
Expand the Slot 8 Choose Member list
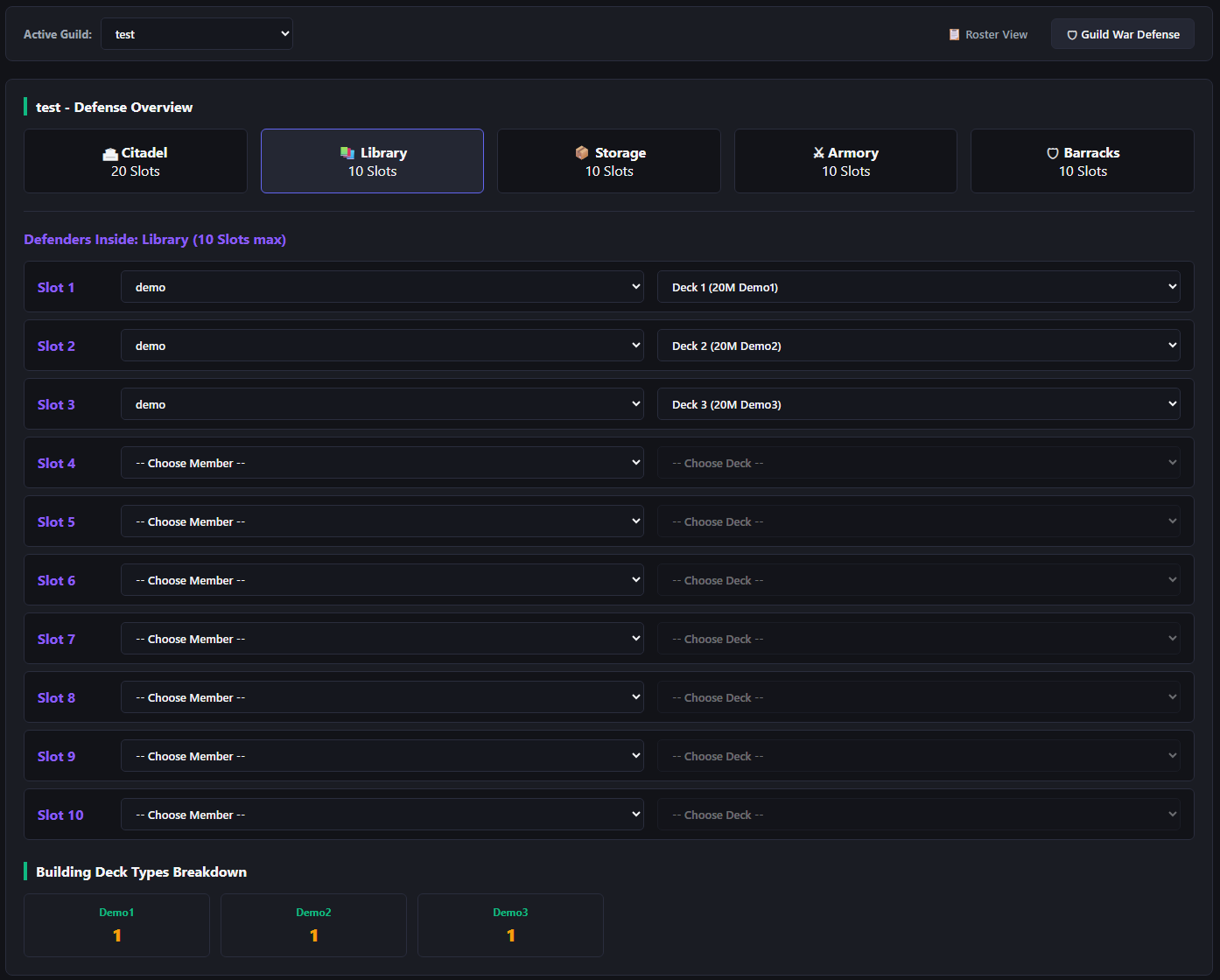click(382, 697)
